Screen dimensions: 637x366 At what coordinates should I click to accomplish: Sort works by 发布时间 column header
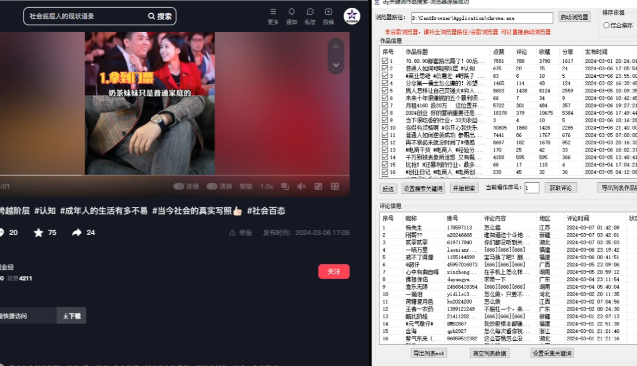[x=596, y=52]
